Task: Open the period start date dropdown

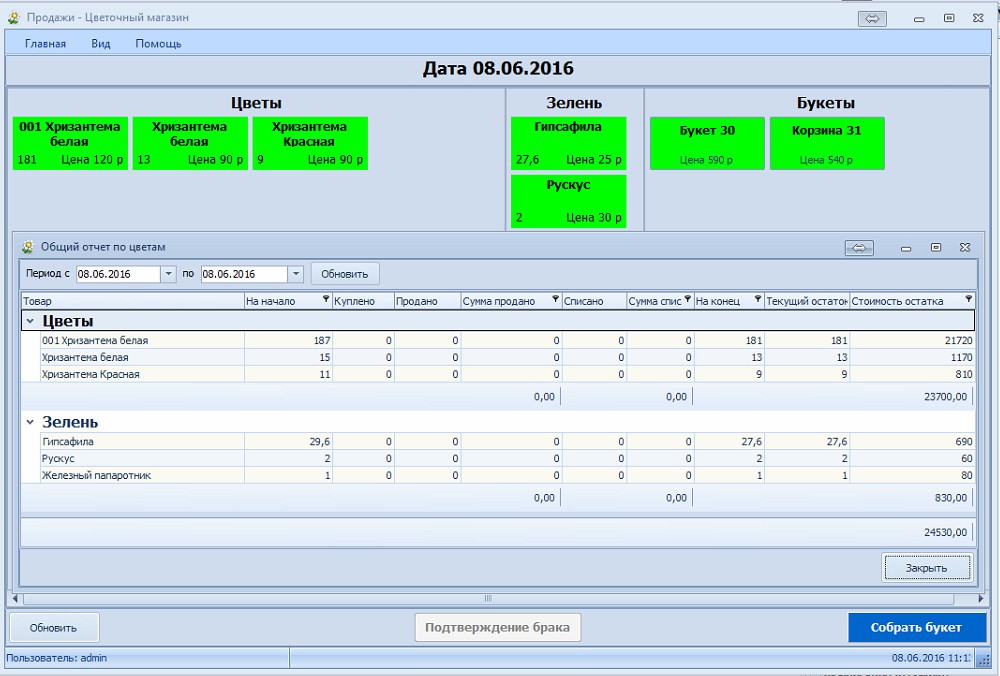Action: click(x=168, y=274)
